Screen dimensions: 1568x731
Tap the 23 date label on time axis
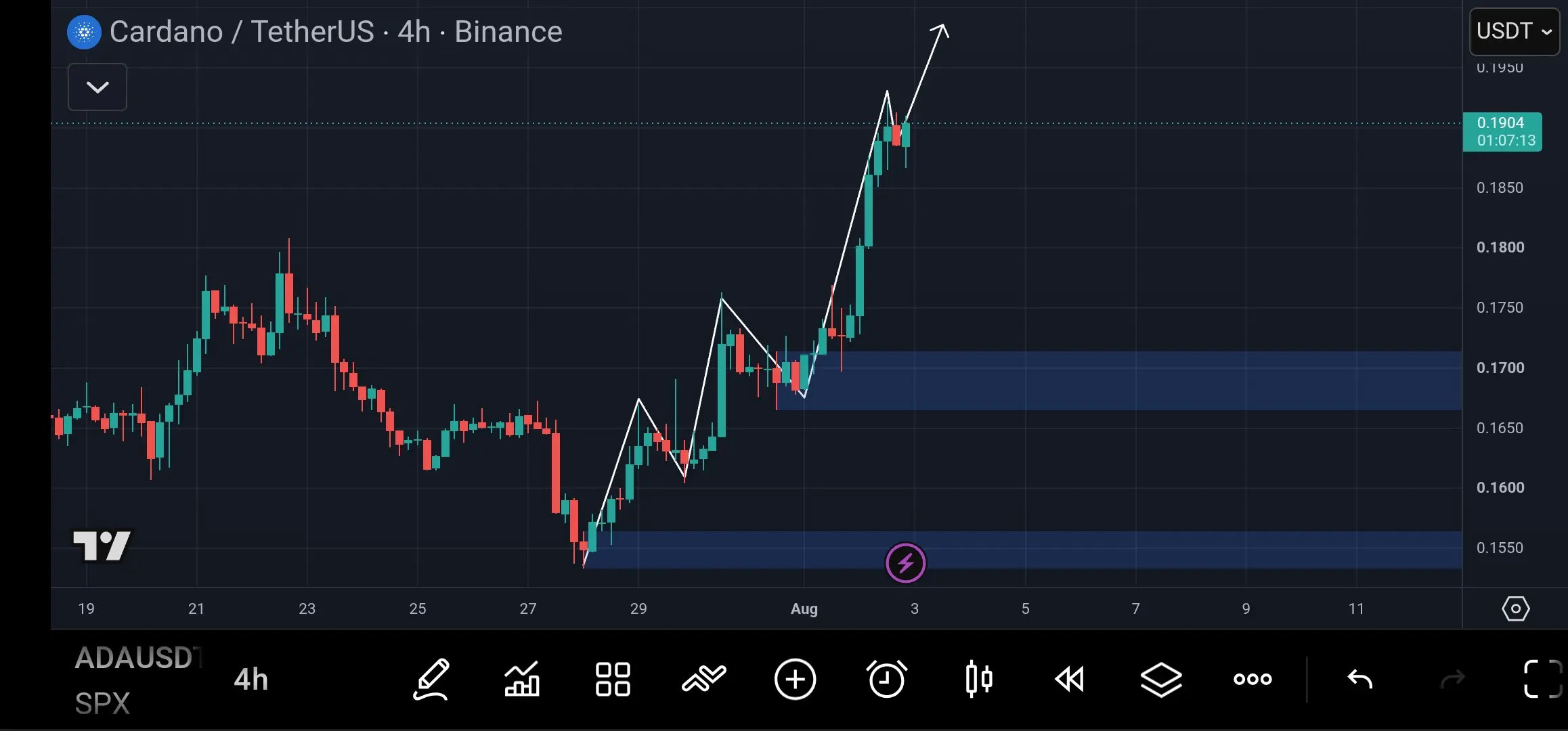tap(307, 608)
